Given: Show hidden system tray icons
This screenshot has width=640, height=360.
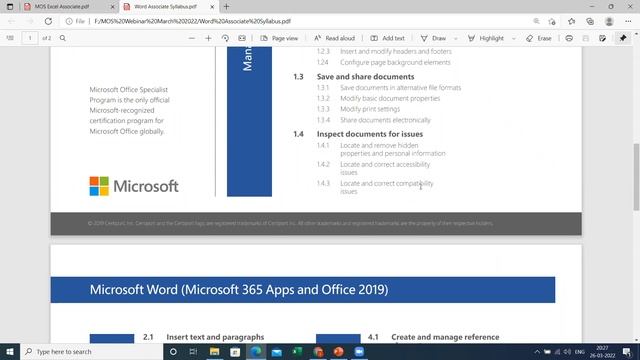Looking at the screenshot, I should tap(537, 351).
